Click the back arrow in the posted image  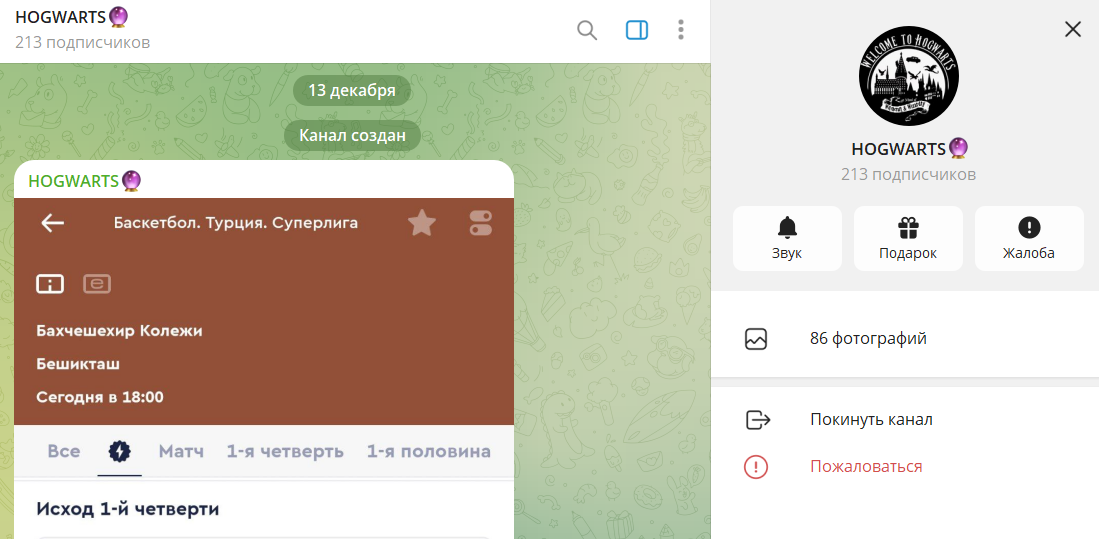pyautogui.click(x=53, y=223)
